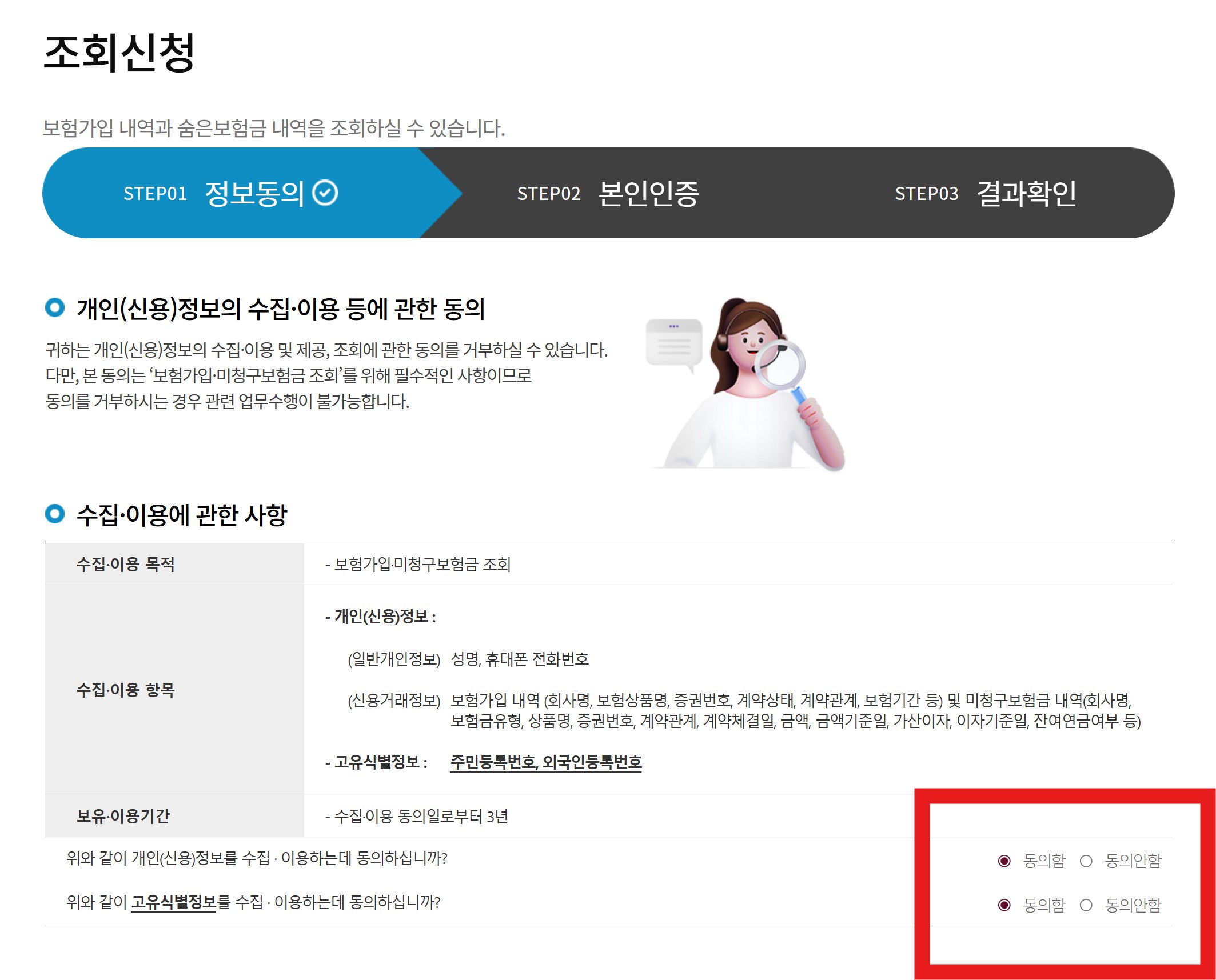Screen dimensions: 1216x980
Task: Click the speech bubble icon in the illustration
Action: point(673,343)
